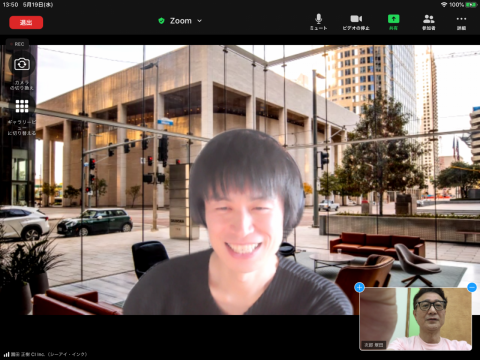Mute the microphone

pyautogui.click(x=318, y=22)
